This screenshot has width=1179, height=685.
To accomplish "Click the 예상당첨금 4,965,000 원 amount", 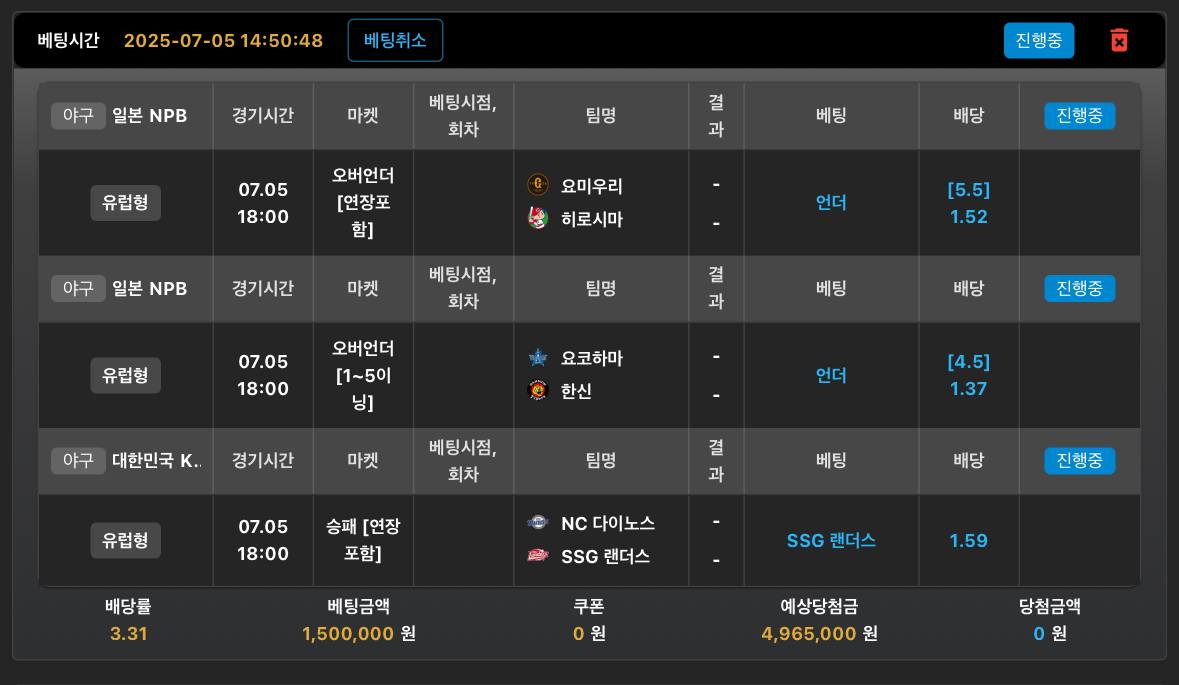I will coord(820,633).
